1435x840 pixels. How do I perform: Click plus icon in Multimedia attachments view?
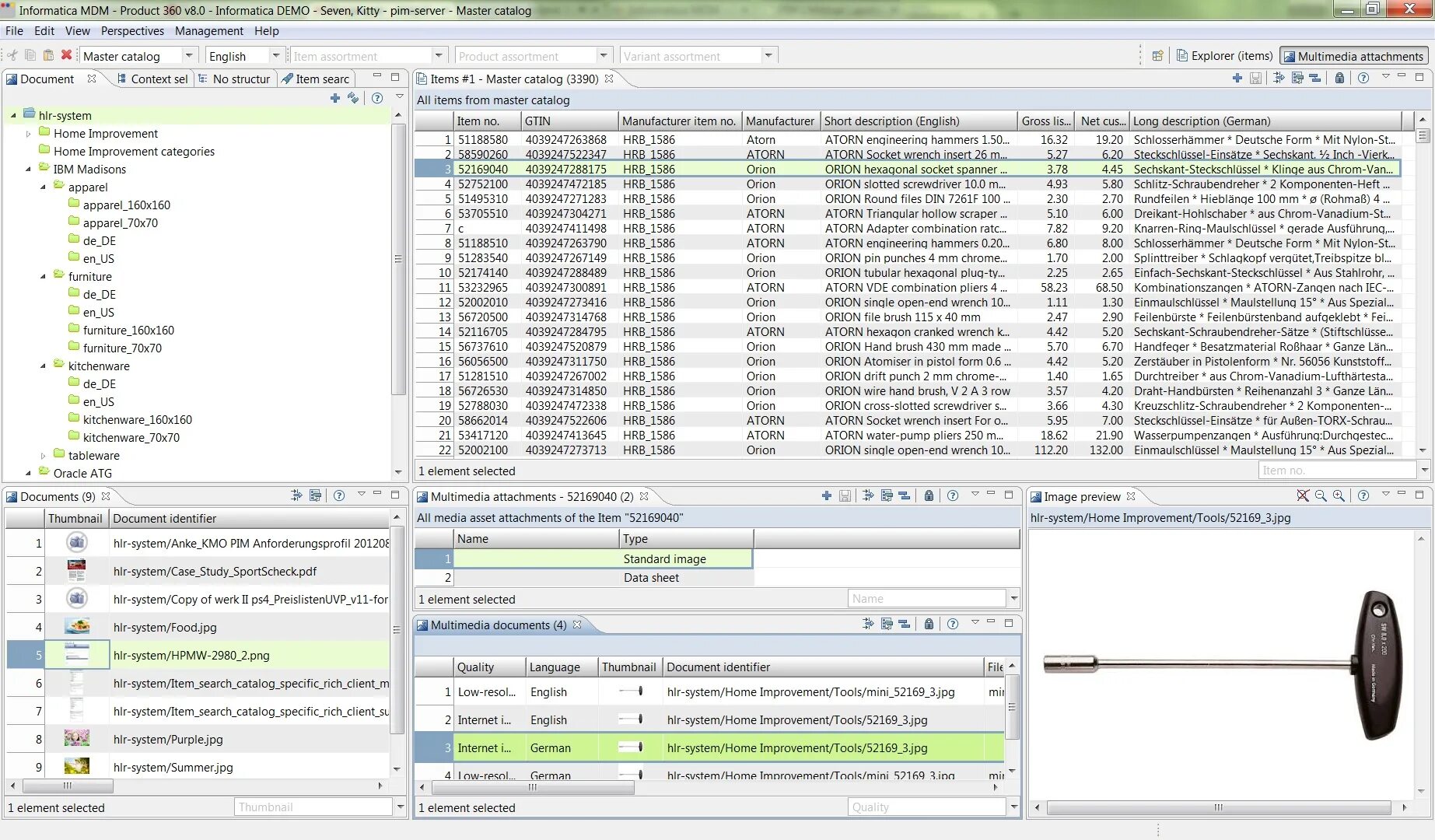[x=827, y=495]
